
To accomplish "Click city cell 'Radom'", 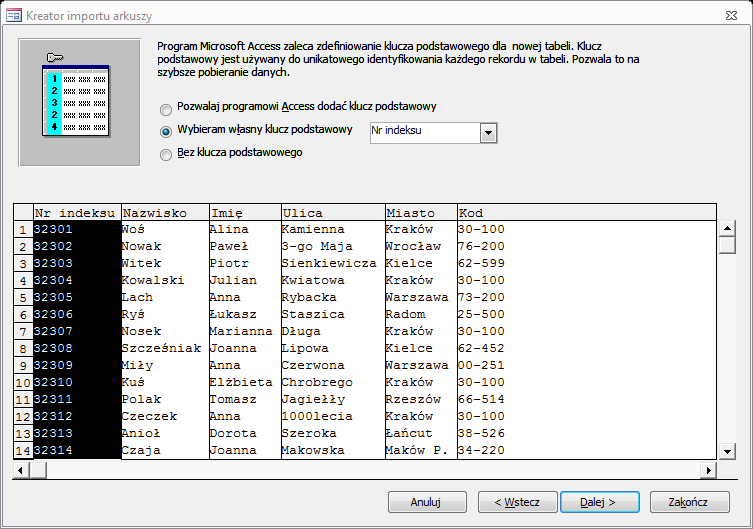I will click(421, 314).
